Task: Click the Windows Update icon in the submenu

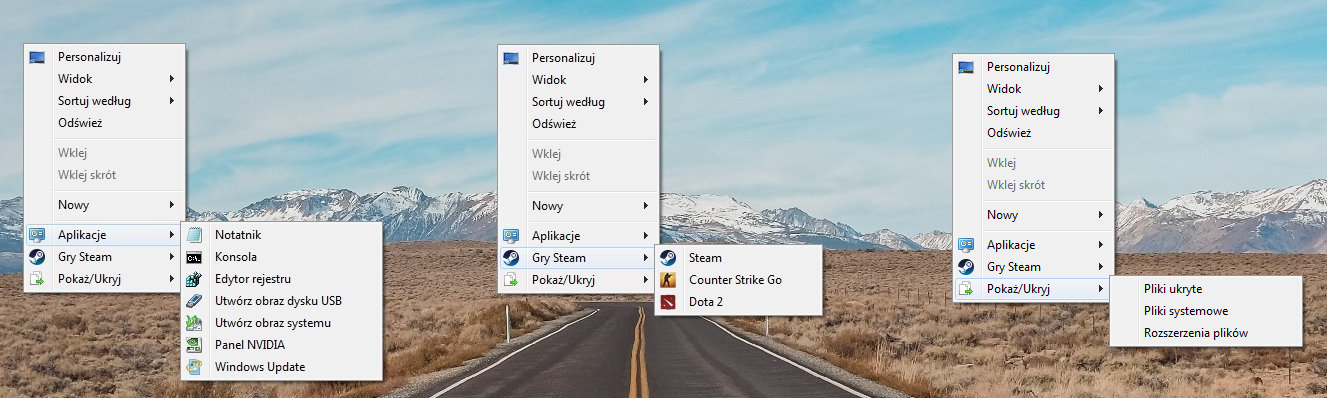Action: (x=194, y=367)
